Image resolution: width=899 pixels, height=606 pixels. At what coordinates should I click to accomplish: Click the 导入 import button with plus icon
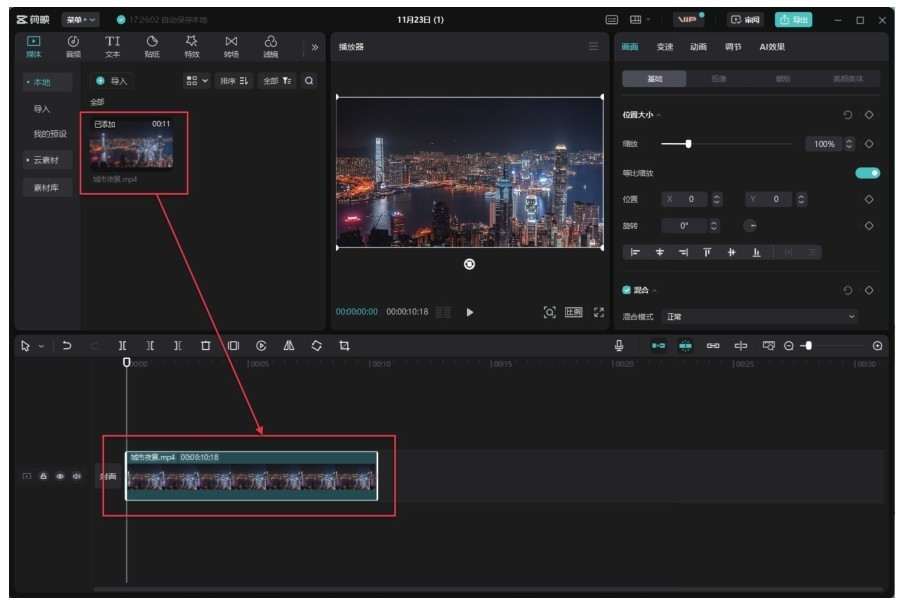point(111,81)
